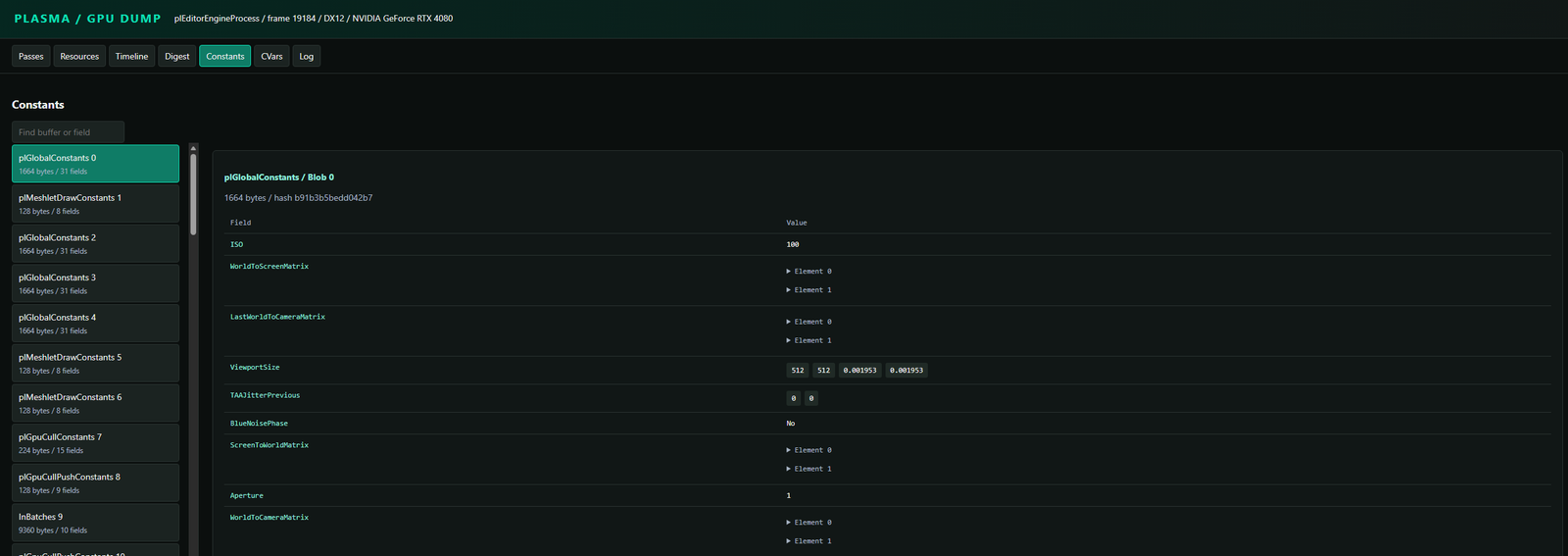This screenshot has height=556, width=1568.
Task: Expand WorldToScreenMatrix Element 1
Action: tap(808, 290)
